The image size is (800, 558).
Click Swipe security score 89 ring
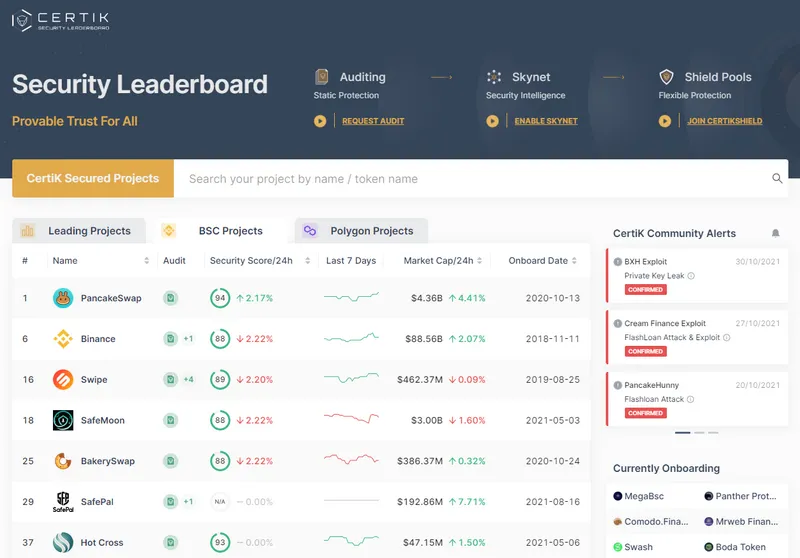click(220, 379)
